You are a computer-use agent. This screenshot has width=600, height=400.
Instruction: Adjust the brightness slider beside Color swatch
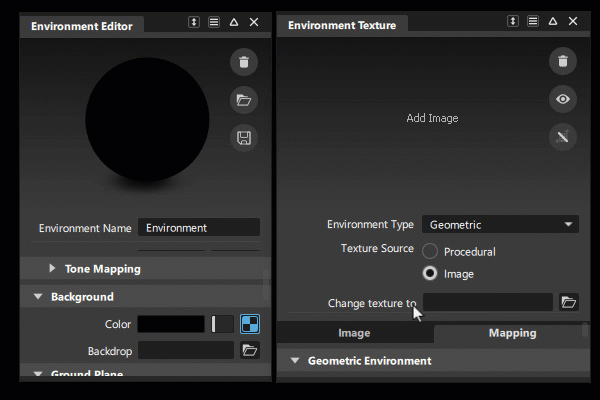222,324
